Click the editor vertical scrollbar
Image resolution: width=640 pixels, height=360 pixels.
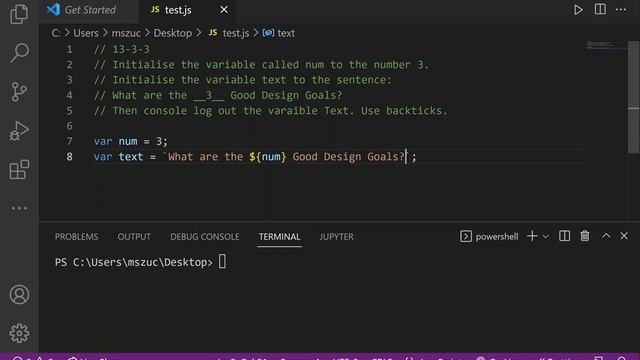(633, 97)
